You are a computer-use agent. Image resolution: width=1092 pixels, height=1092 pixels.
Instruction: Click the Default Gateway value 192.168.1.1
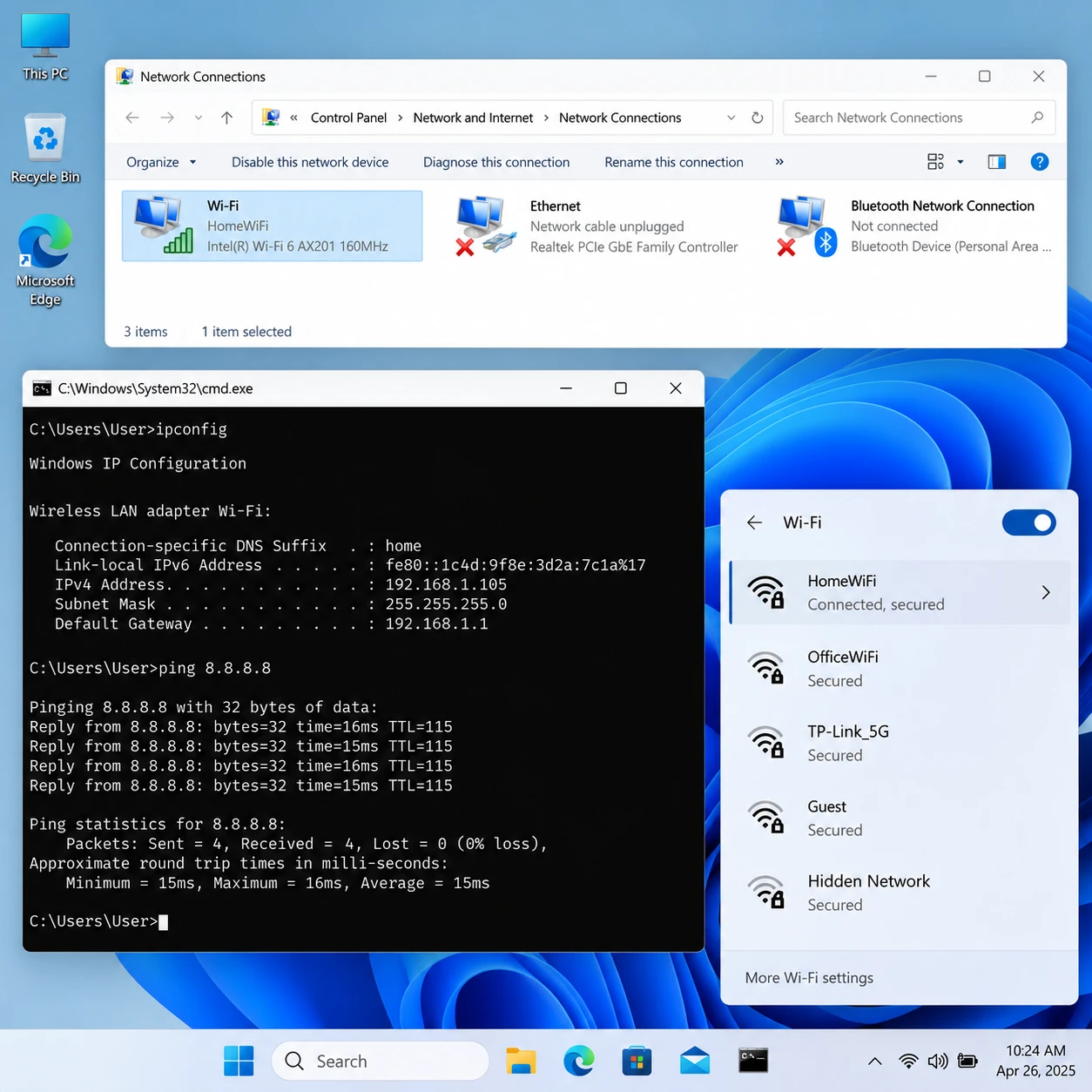[x=436, y=624]
